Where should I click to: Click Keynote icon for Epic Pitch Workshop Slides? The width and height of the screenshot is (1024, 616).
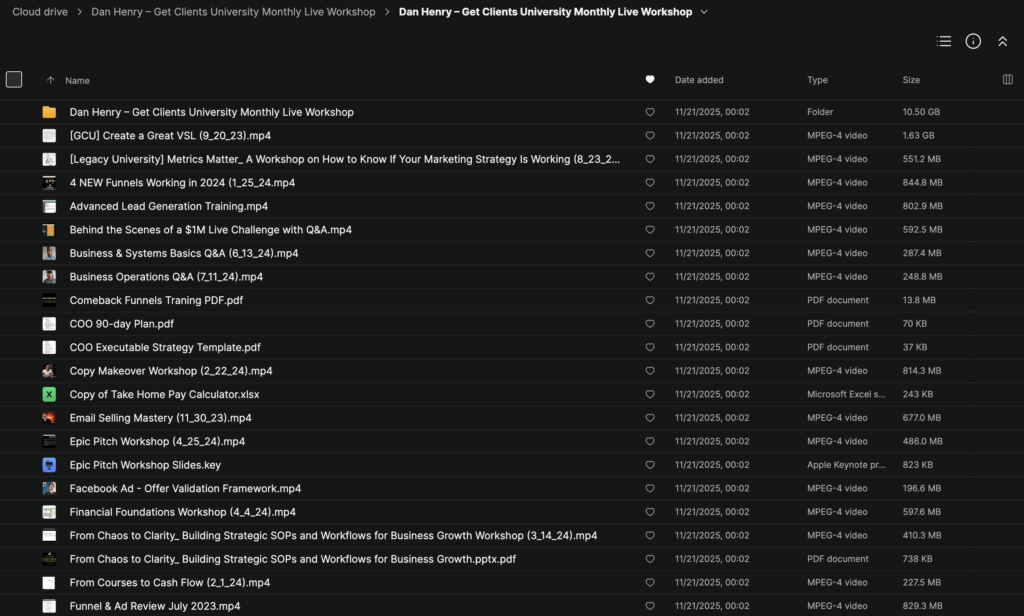(x=49, y=465)
